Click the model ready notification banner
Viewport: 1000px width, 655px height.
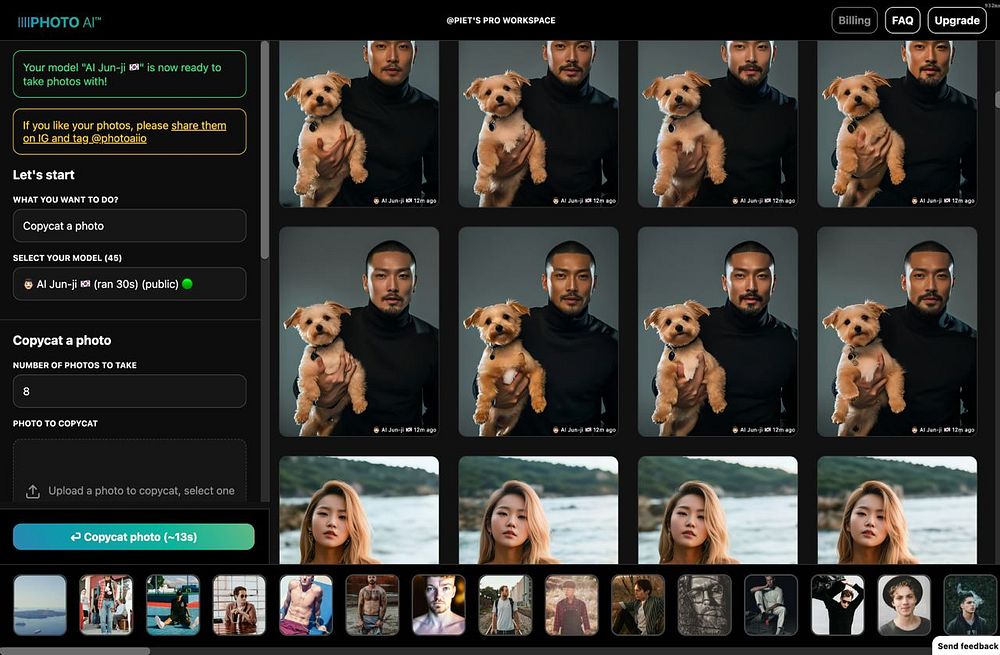[x=129, y=74]
